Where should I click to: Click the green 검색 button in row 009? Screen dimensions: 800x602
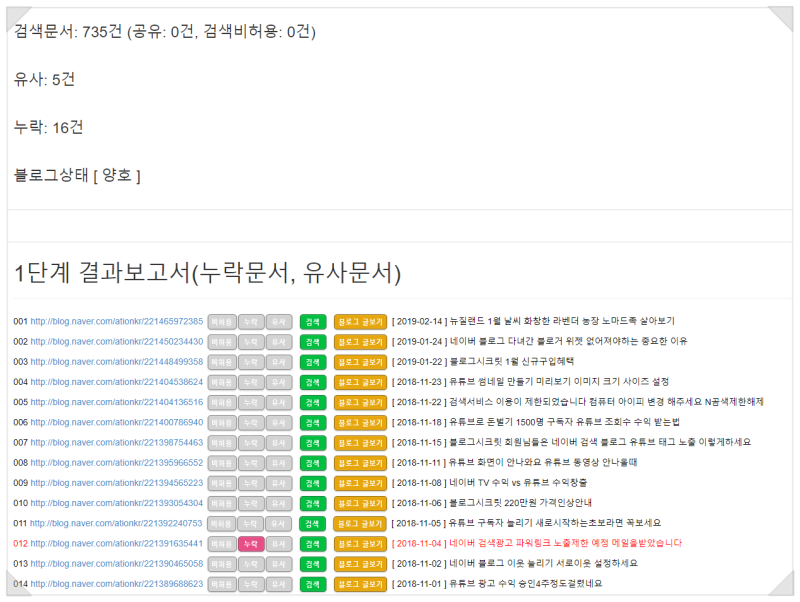point(313,483)
